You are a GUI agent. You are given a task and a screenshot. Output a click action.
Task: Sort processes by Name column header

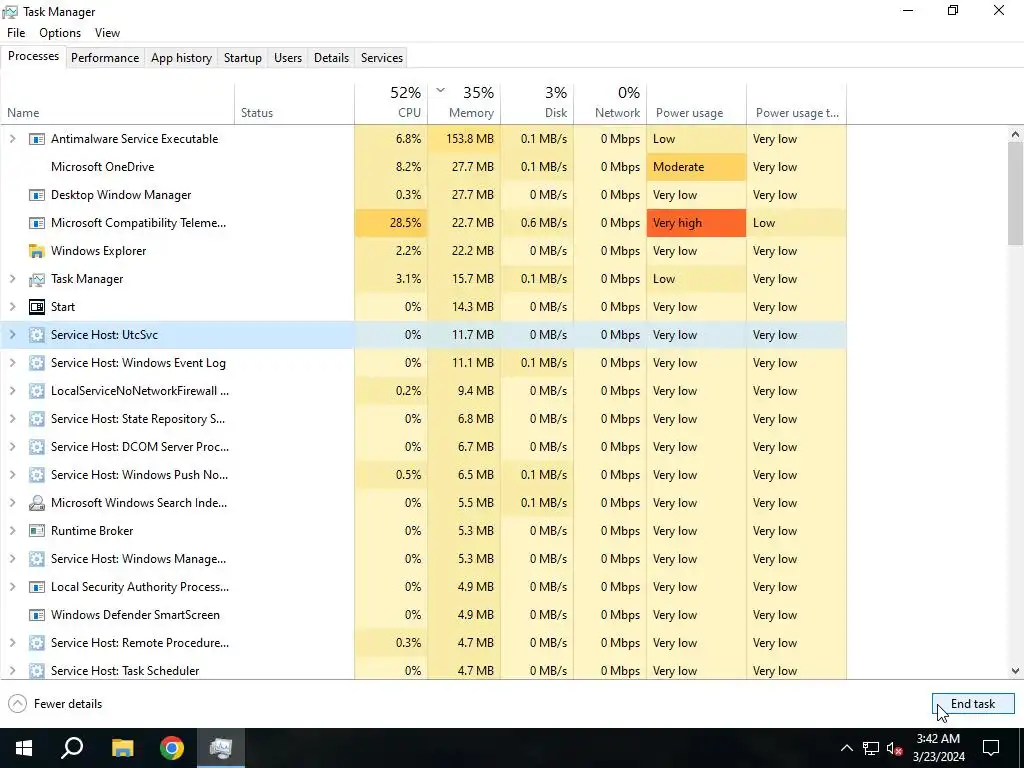(118, 103)
